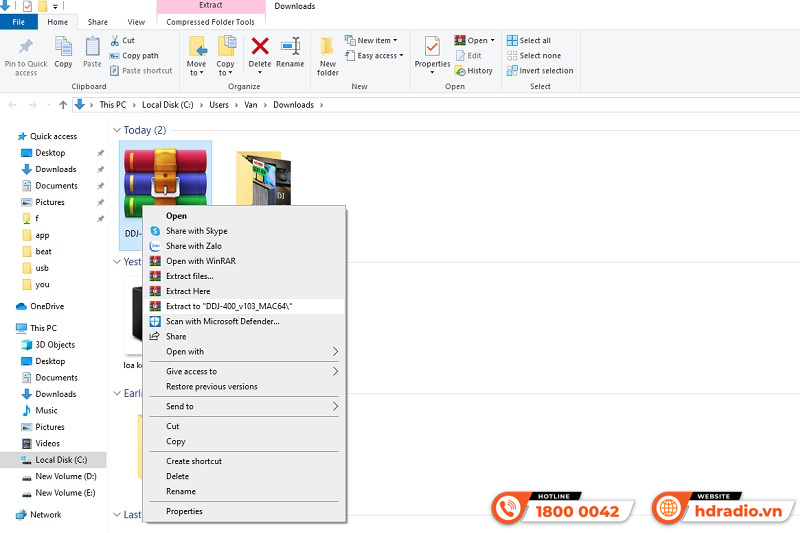Screen dimensions: 800x533
Task: Open the Share ribbon tab
Action: [x=98, y=21]
